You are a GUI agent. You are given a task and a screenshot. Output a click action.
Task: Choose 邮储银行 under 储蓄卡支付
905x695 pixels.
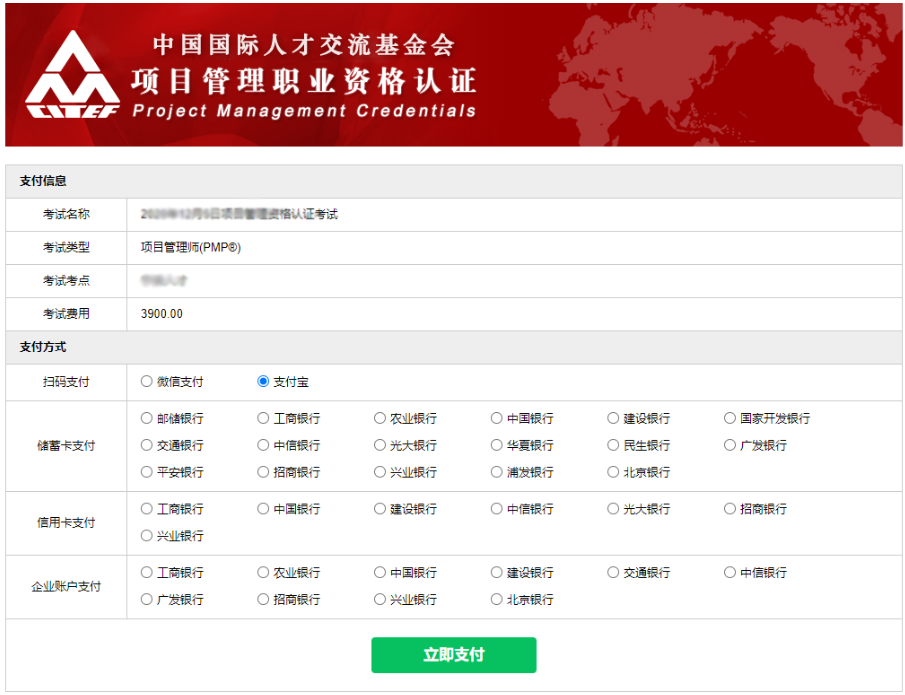(147, 418)
